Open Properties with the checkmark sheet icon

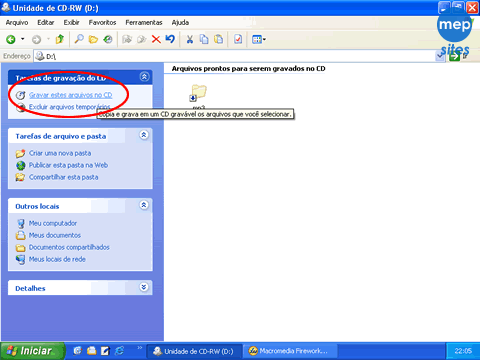238,39
